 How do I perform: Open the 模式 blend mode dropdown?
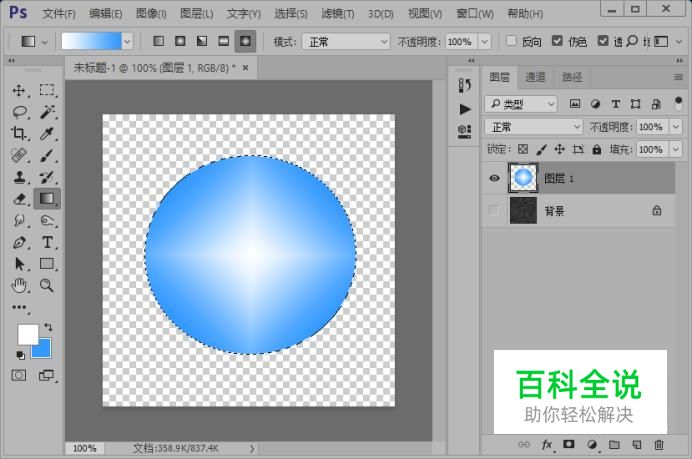tap(346, 41)
